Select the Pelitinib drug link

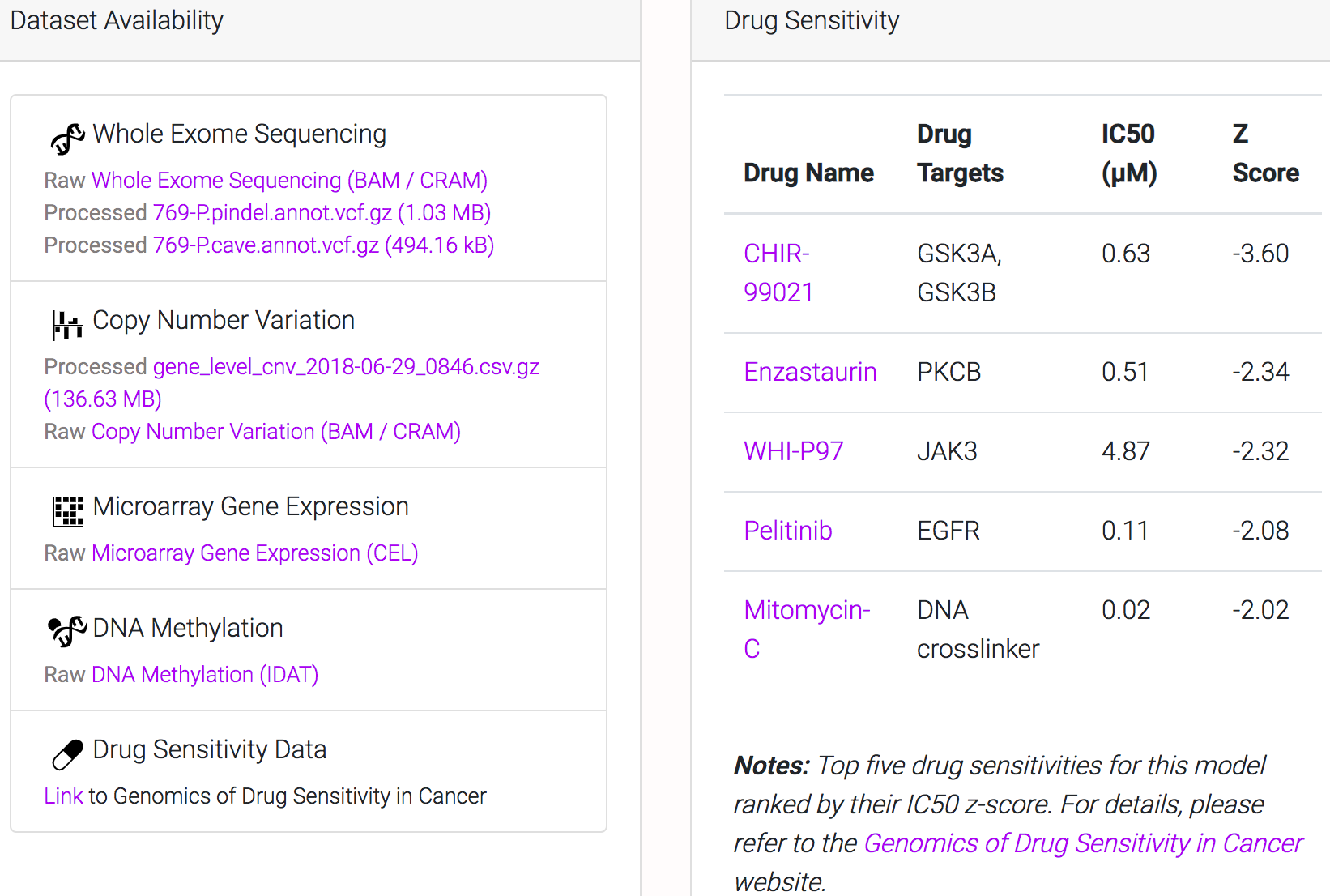pos(788,531)
